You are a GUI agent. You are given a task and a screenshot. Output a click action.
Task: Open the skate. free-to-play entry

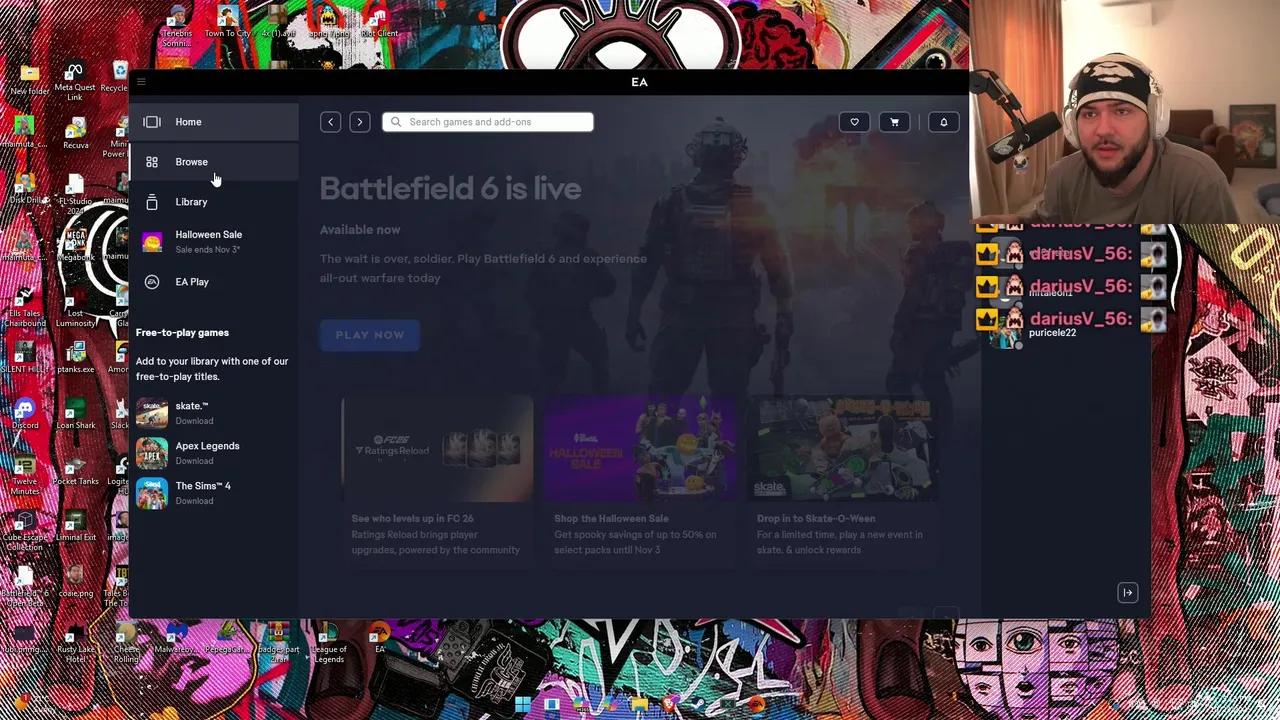coord(213,412)
